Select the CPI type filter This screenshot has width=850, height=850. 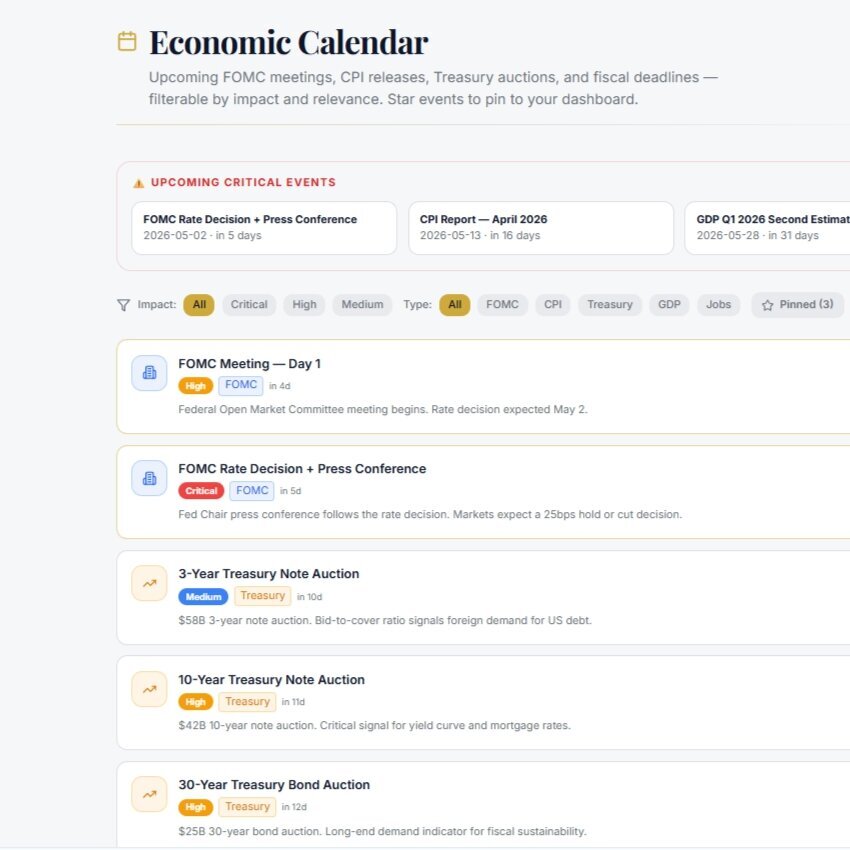tap(552, 305)
